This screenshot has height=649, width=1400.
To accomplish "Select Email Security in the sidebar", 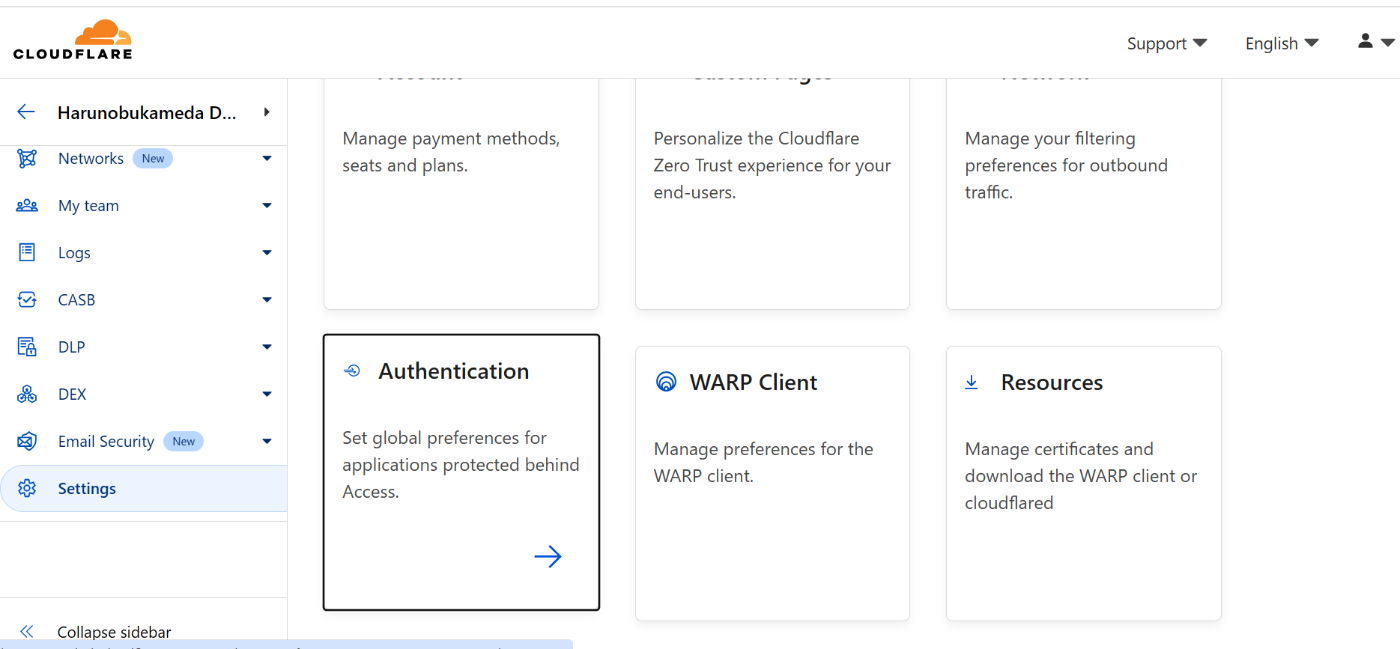I will 106,441.
